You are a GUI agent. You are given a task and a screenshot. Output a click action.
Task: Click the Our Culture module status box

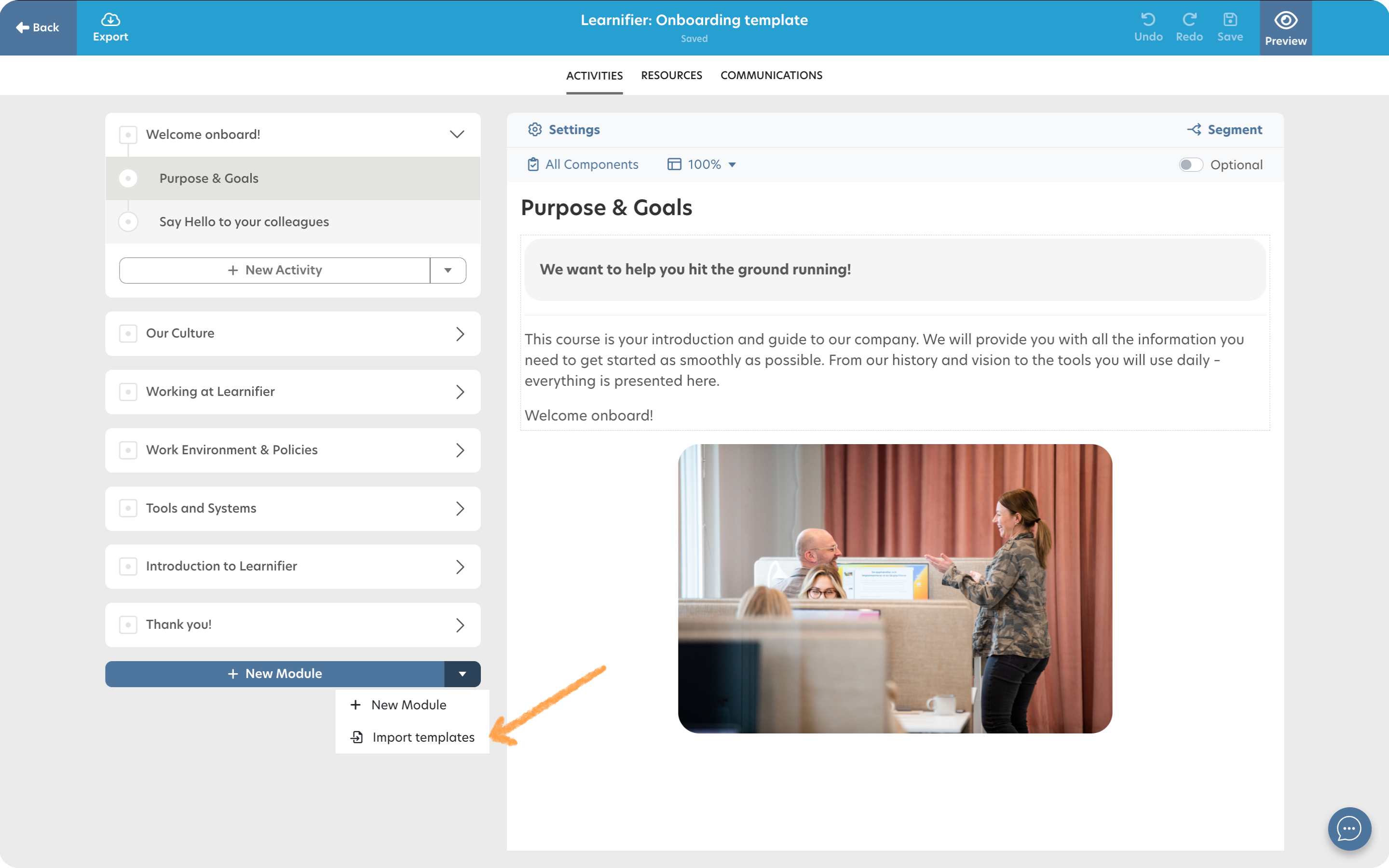click(x=128, y=334)
